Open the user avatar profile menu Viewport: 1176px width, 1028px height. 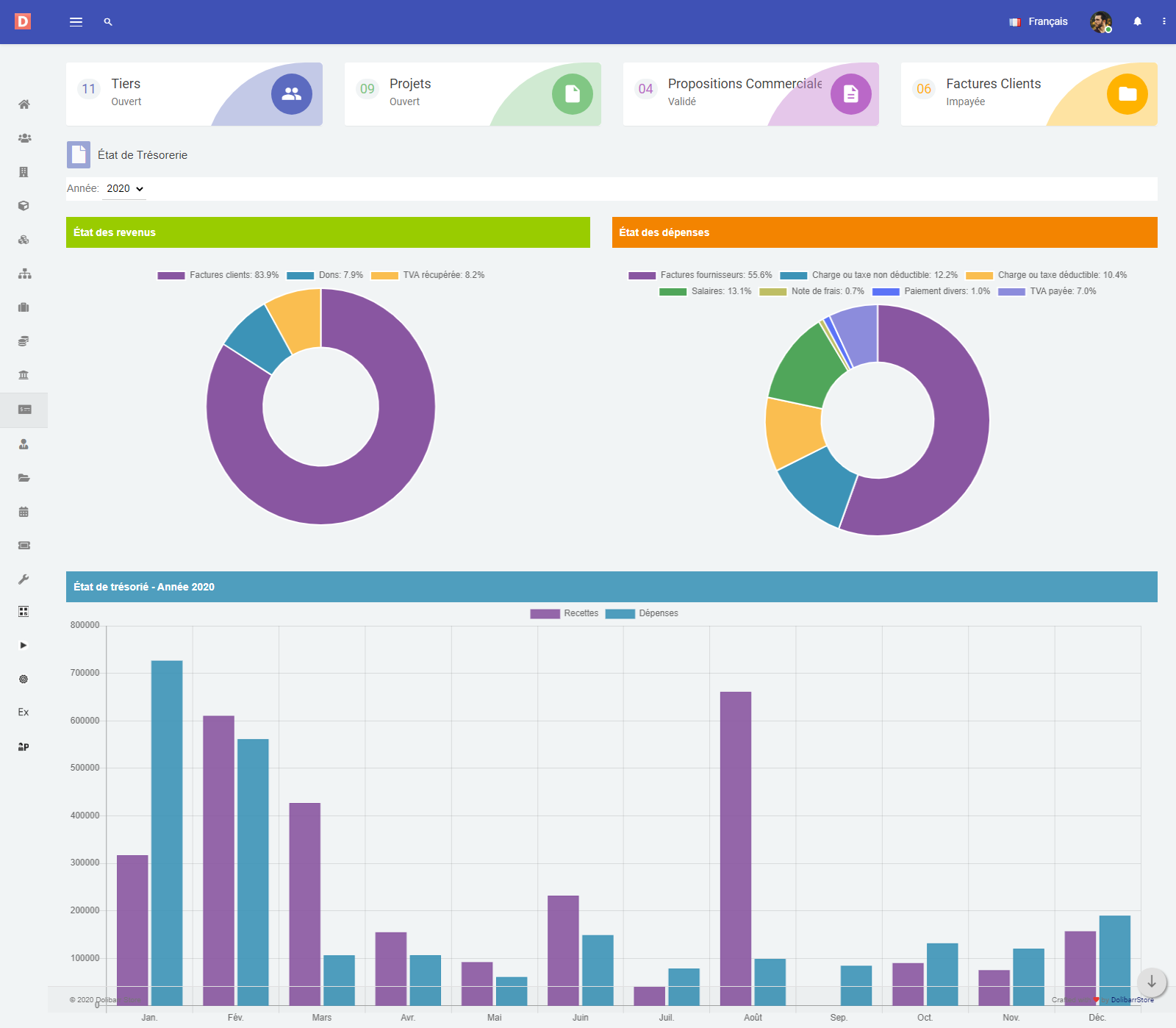pos(1100,22)
